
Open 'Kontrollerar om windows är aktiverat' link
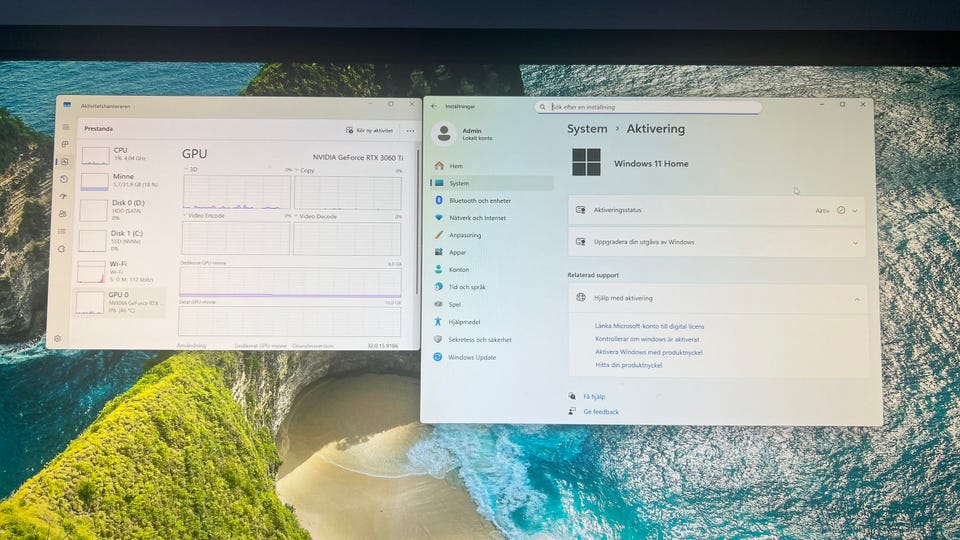pyautogui.click(x=647, y=339)
